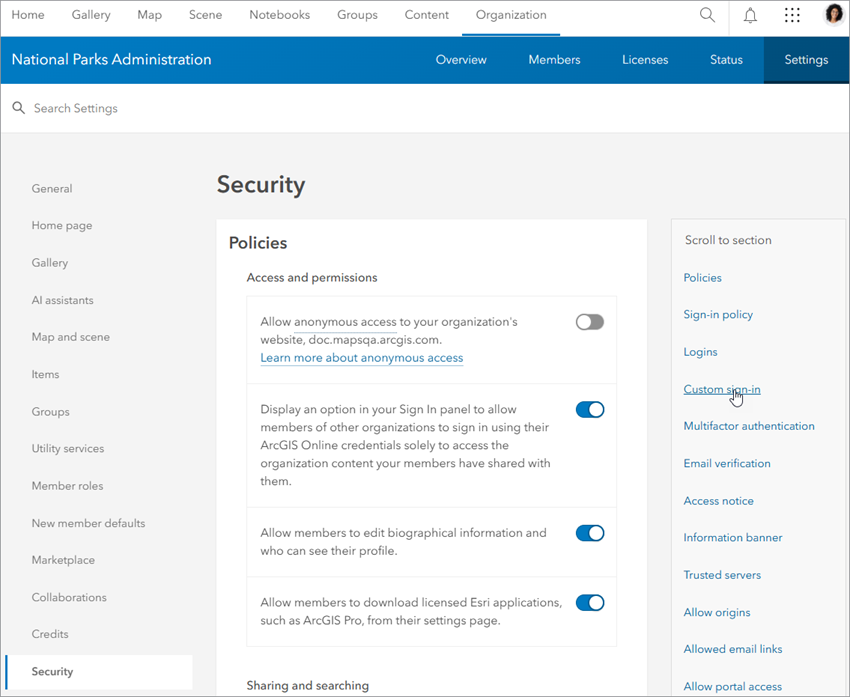Click the profile avatar
The width and height of the screenshot is (850, 697).
tap(834, 14)
